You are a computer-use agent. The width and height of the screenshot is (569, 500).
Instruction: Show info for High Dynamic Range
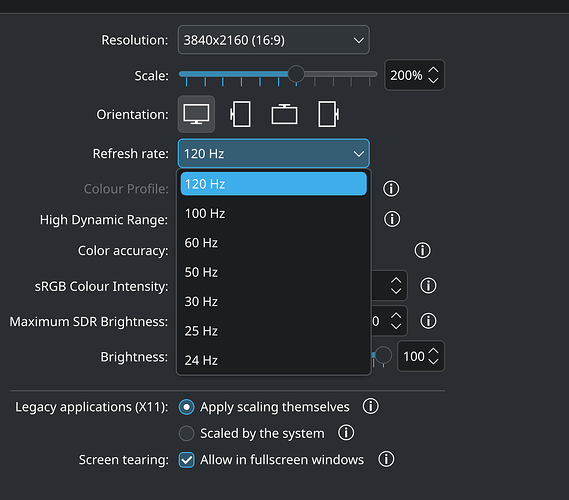click(x=392, y=219)
